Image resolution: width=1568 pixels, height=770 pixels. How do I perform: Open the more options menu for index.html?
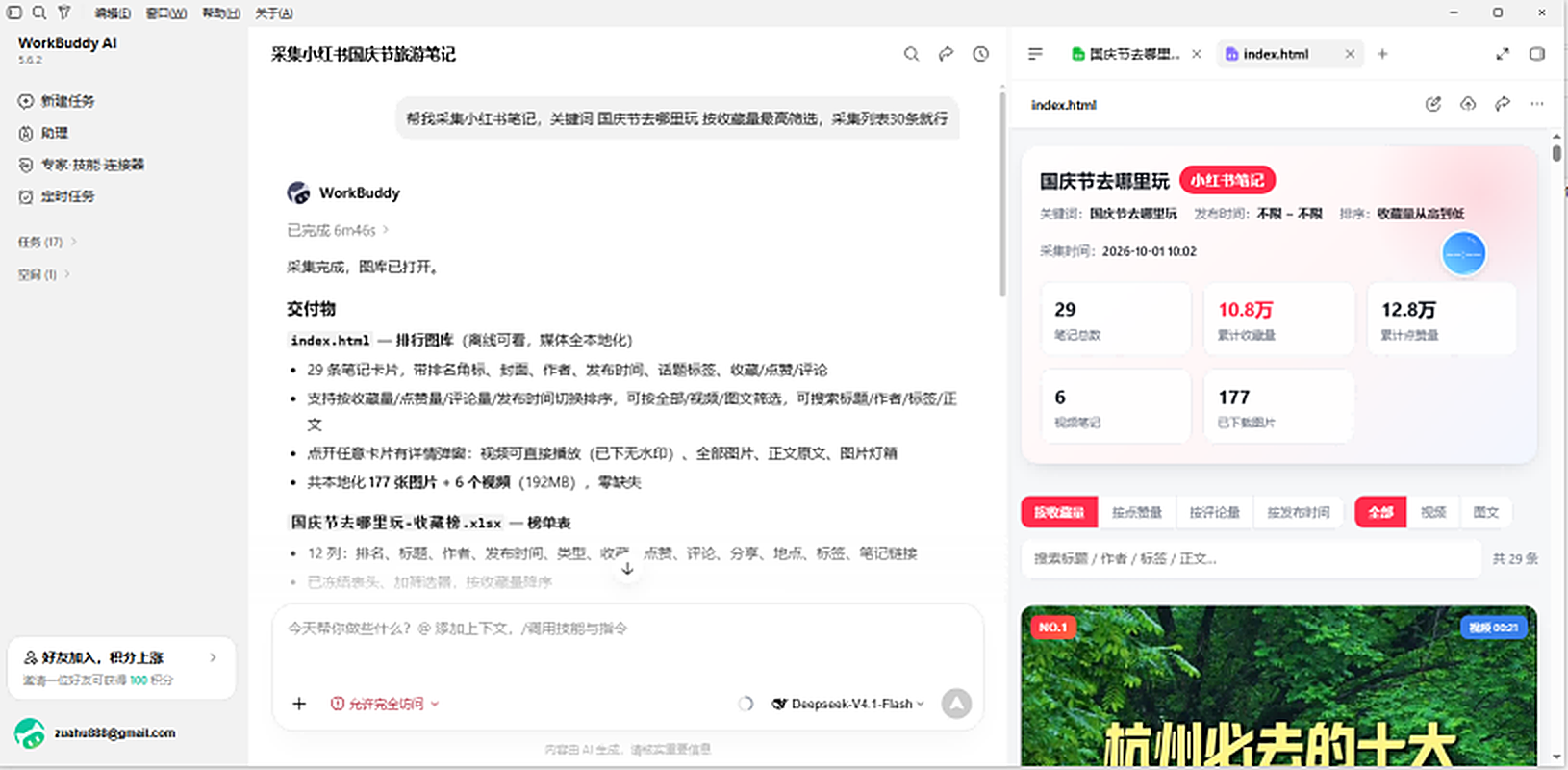coord(1537,104)
